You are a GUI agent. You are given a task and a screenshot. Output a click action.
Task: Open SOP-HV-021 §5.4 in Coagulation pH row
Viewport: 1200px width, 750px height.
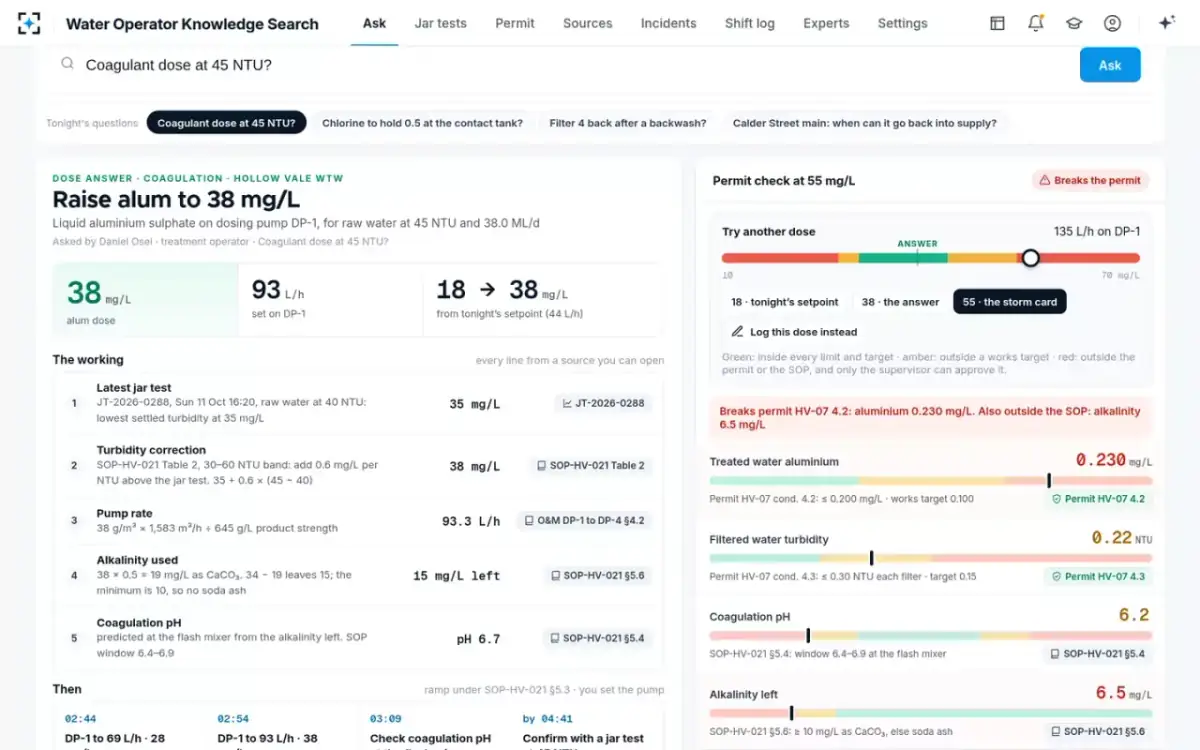click(x=598, y=638)
